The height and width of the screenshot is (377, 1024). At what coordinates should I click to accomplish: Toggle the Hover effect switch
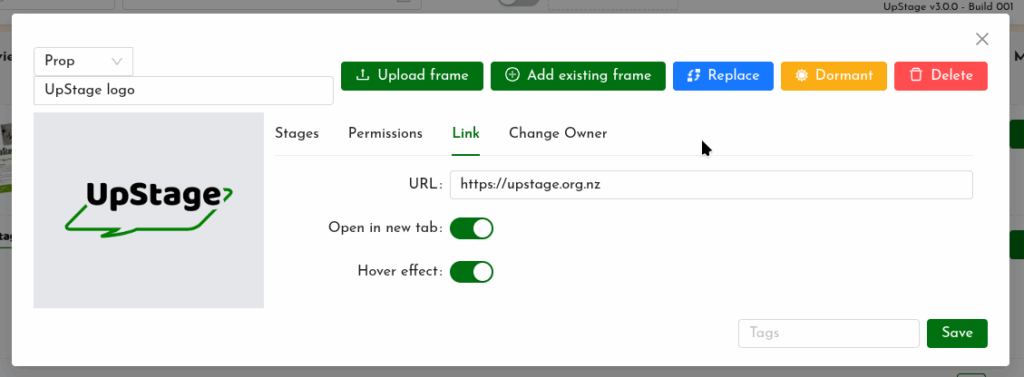[472, 272]
